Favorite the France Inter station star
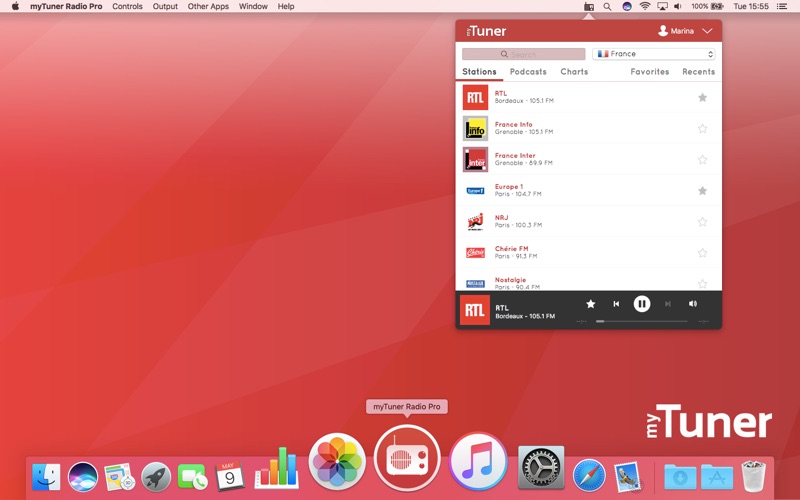This screenshot has width=800, height=500. click(x=703, y=159)
